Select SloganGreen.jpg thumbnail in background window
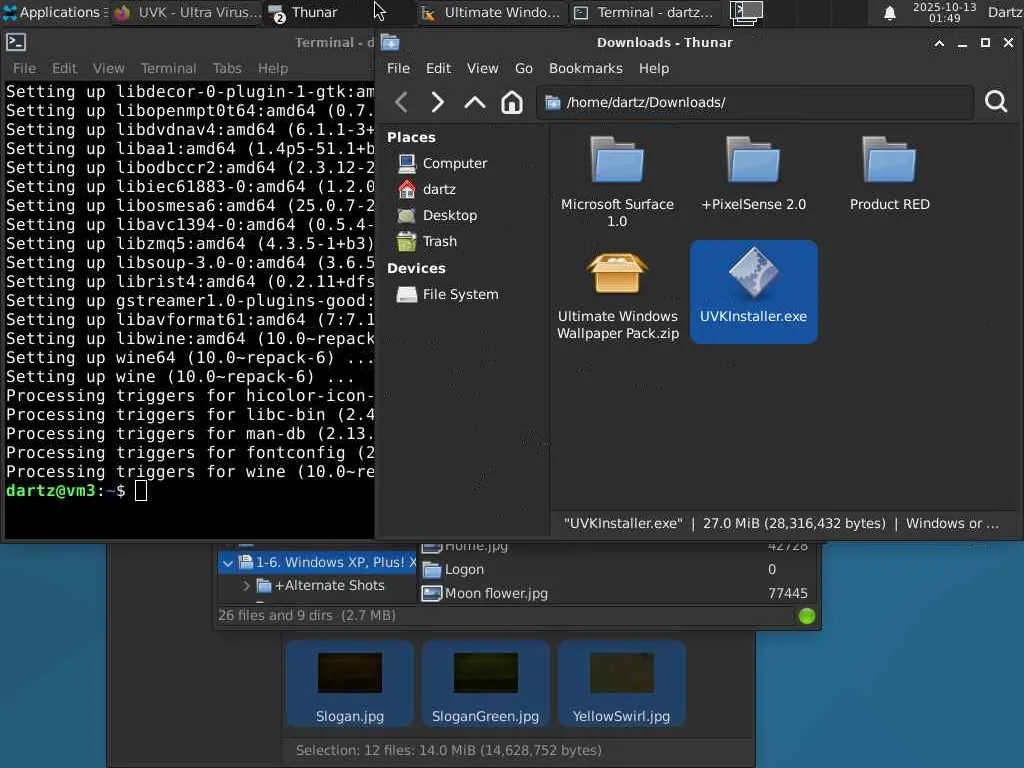Viewport: 1024px width, 768px height. [485, 684]
